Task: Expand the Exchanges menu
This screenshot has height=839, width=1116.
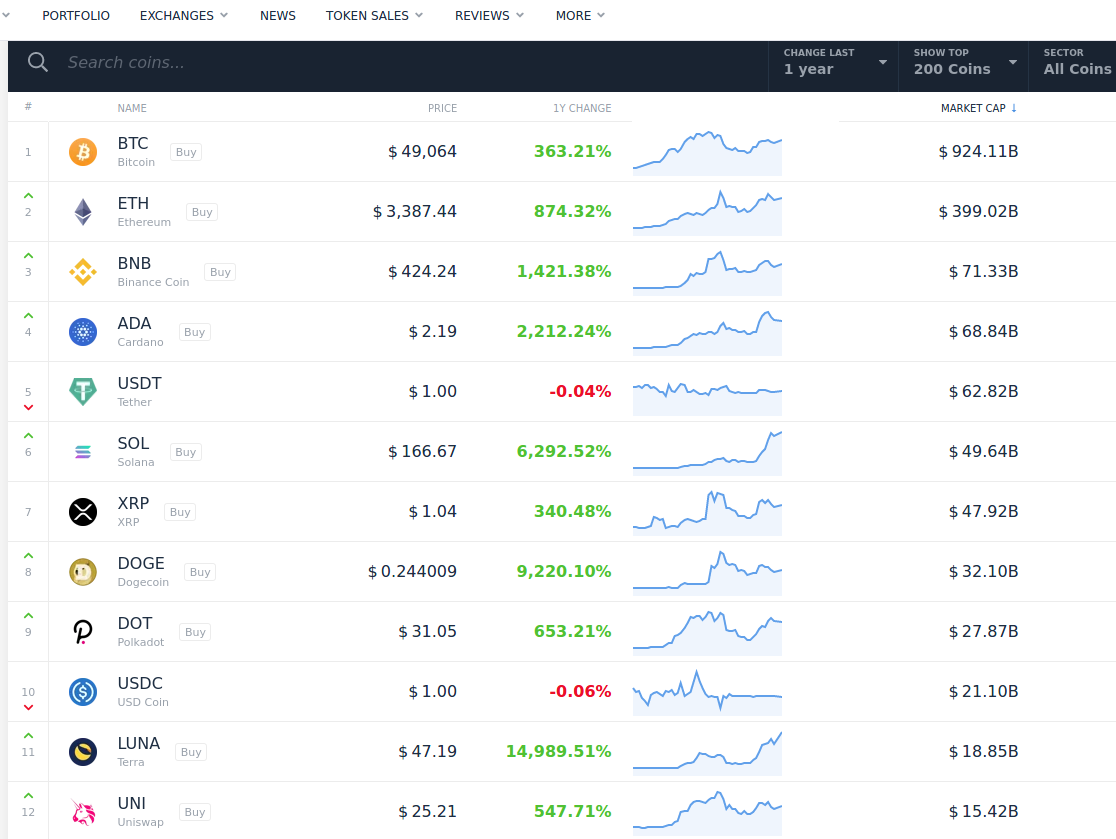Action: (x=184, y=16)
